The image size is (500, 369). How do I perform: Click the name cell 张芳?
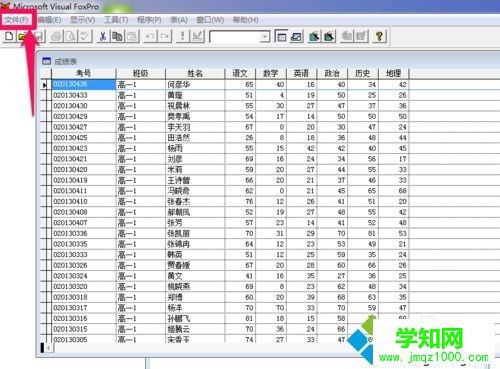[x=195, y=223]
